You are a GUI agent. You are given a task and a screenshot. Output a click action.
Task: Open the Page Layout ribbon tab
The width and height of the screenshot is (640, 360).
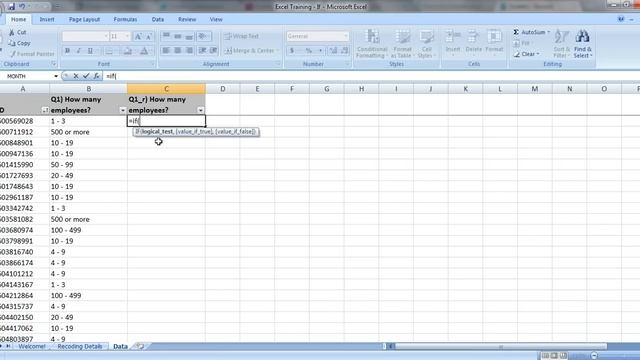(x=84, y=19)
